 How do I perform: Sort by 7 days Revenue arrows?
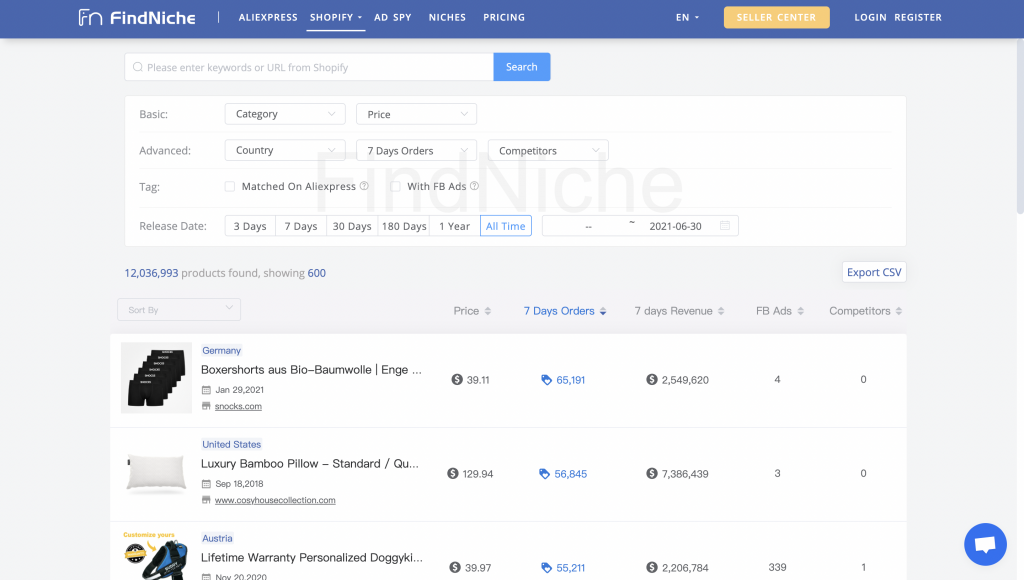click(721, 311)
